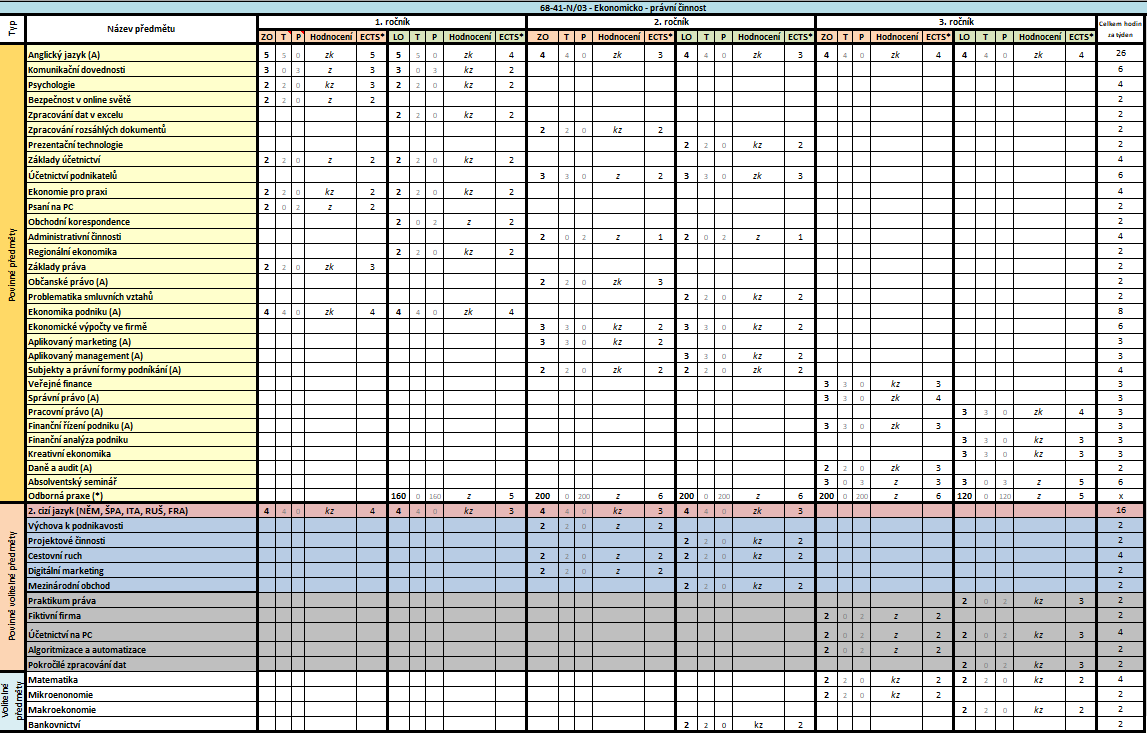Select the 2. ročník column group header
1147x733 pixels.
click(x=669, y=21)
